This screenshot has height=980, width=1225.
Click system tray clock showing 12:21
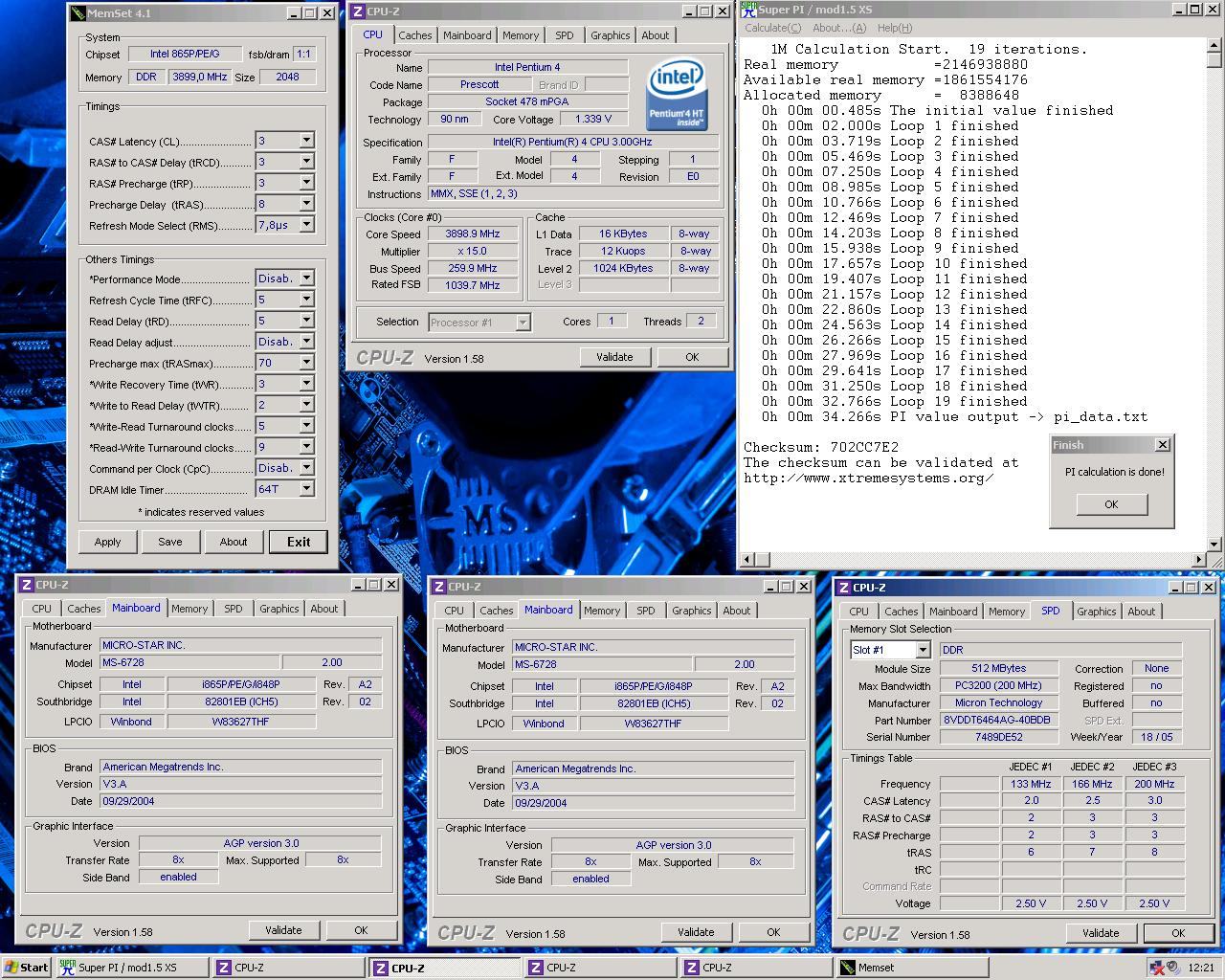click(x=1200, y=968)
